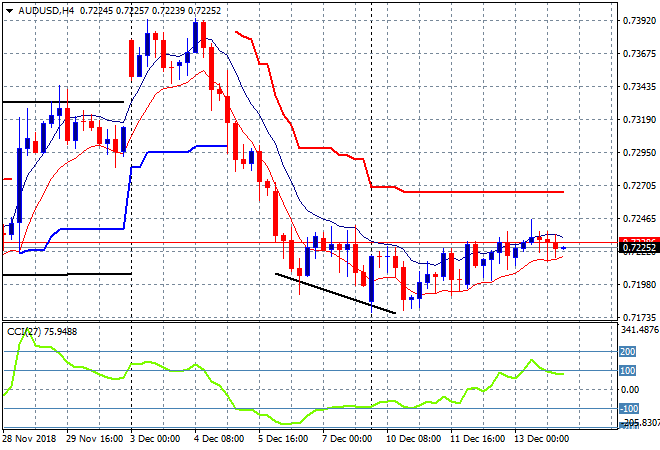Select the CCI -100 level label
The height and width of the screenshot is (450, 660).
(x=629, y=408)
